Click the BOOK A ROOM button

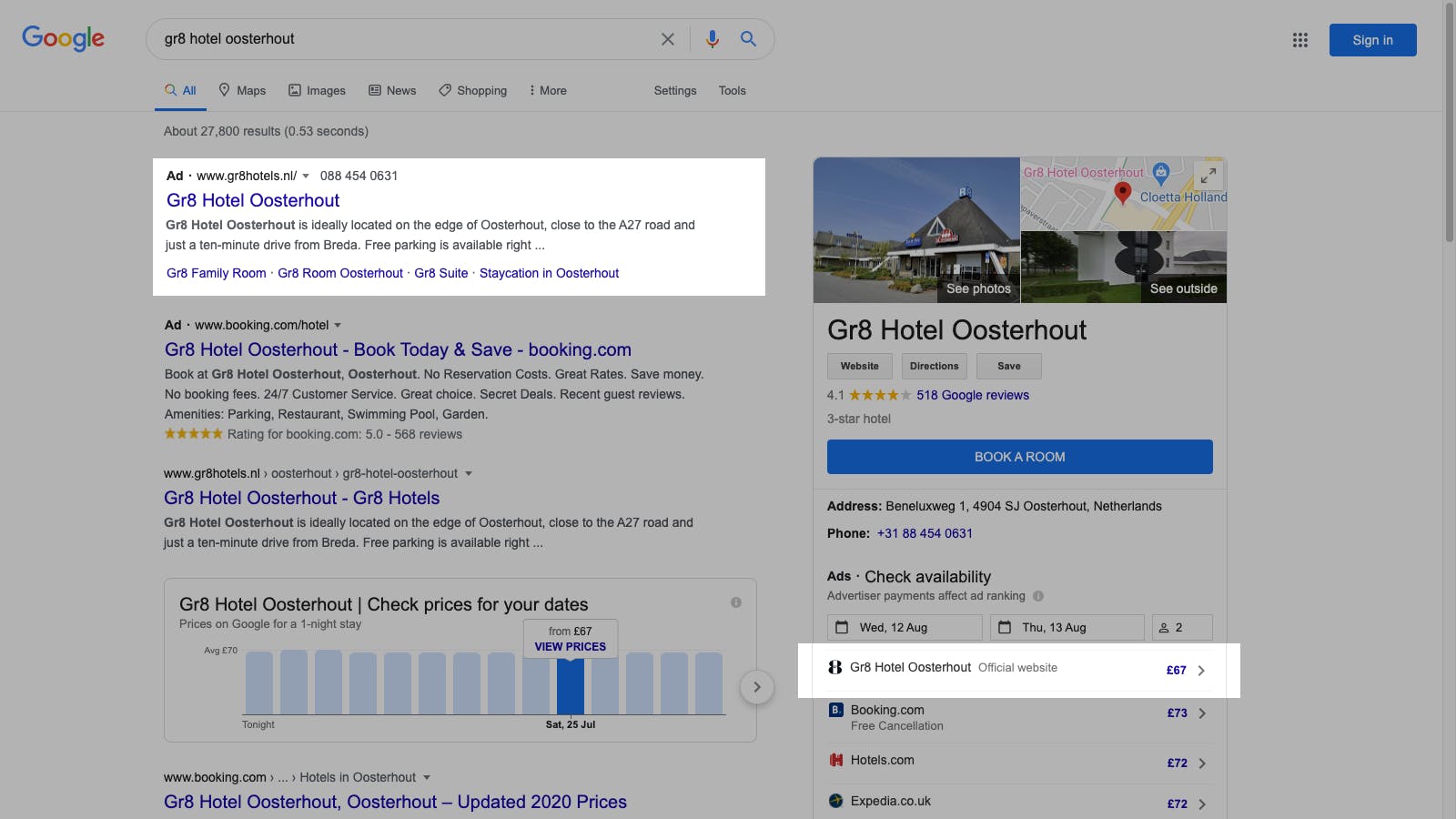coord(1020,457)
